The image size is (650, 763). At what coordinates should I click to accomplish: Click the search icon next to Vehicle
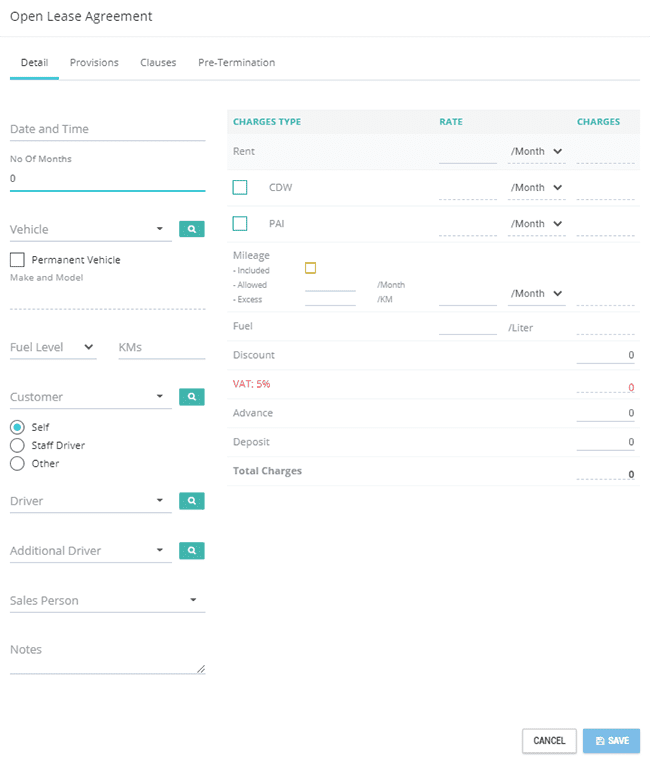tap(192, 229)
